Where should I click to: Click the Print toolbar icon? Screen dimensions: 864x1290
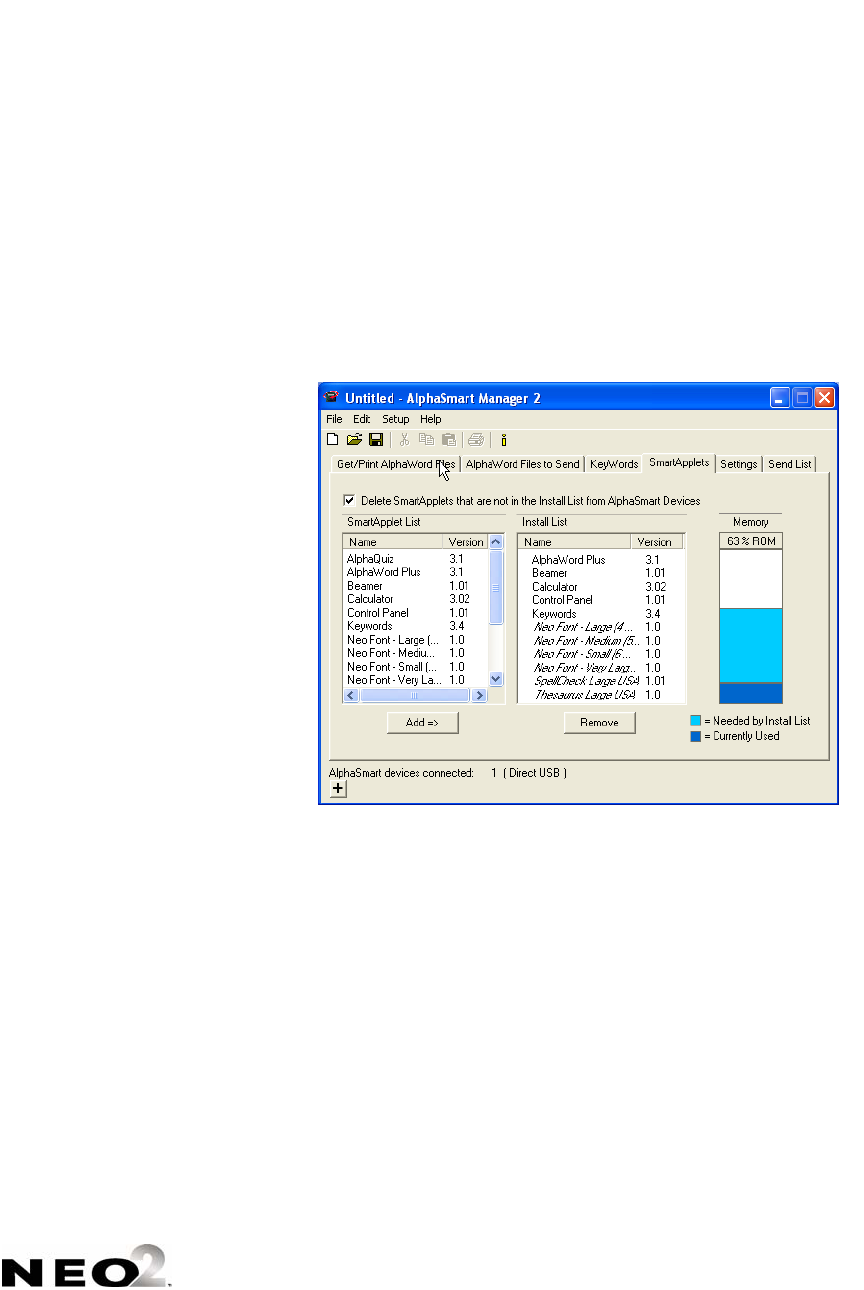[x=476, y=439]
